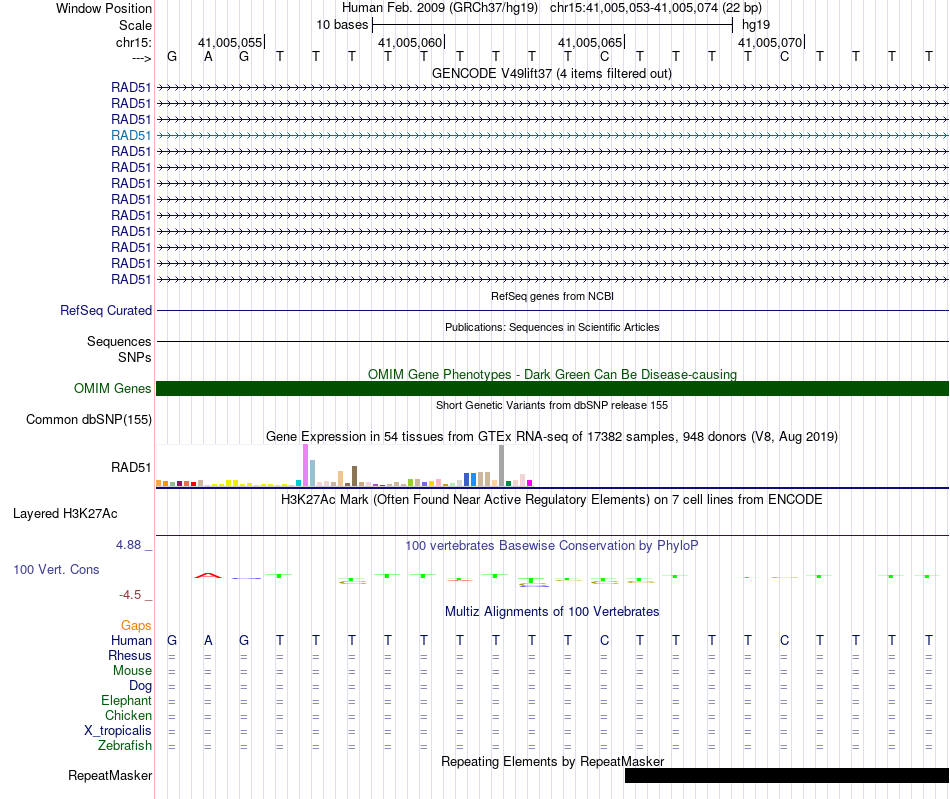Viewport: 950px width, 799px height.
Task: Select the OMIM Genes track label
Action: pyautogui.click(x=113, y=388)
